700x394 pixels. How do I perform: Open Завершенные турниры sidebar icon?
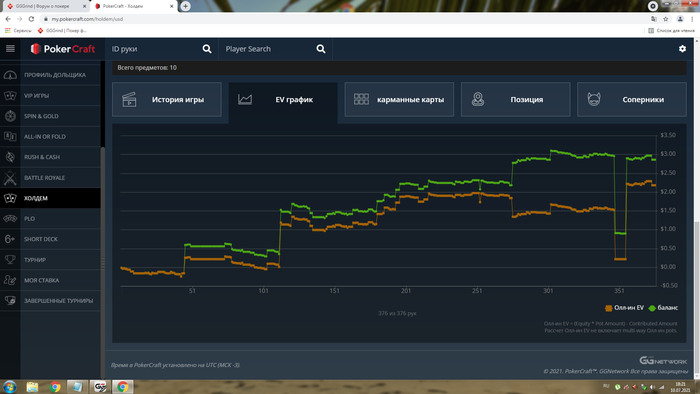pos(10,301)
